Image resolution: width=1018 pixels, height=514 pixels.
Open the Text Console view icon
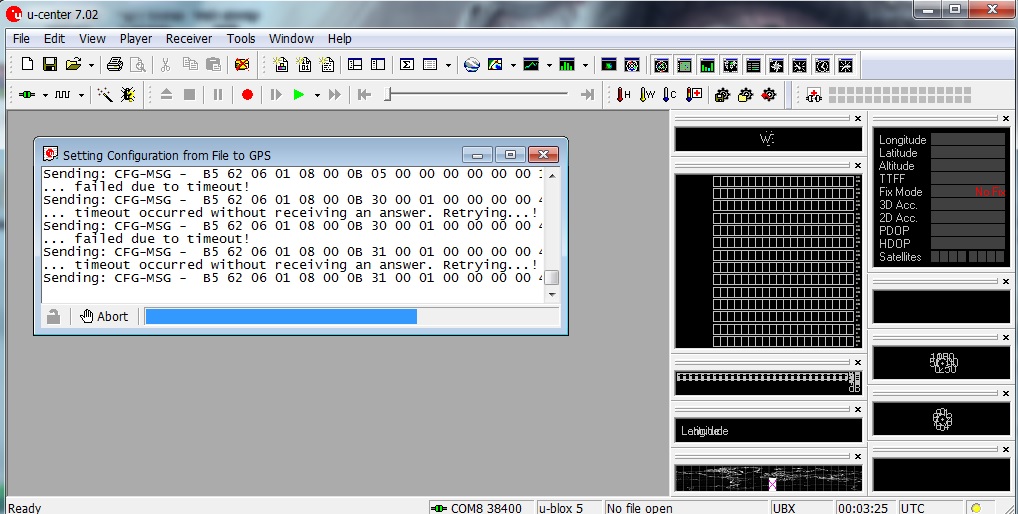pyautogui.click(x=327, y=64)
